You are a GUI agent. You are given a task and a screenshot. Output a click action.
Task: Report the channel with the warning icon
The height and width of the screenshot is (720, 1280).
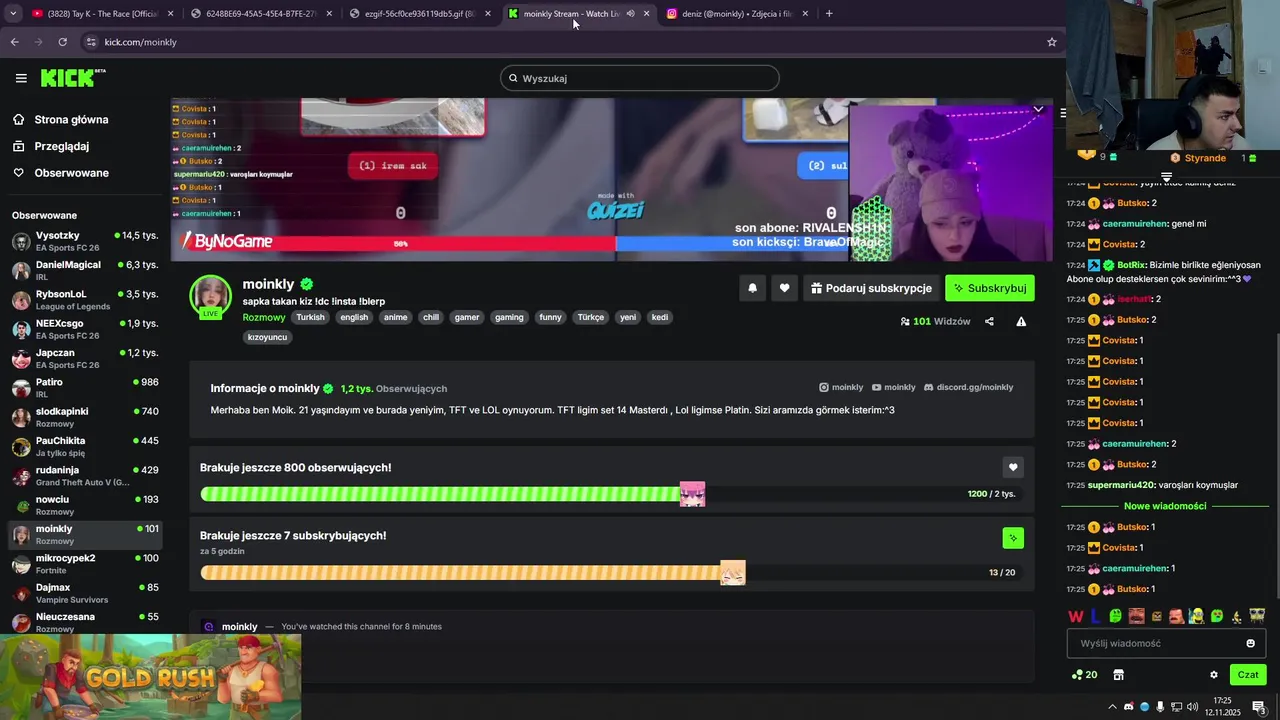click(x=1021, y=321)
